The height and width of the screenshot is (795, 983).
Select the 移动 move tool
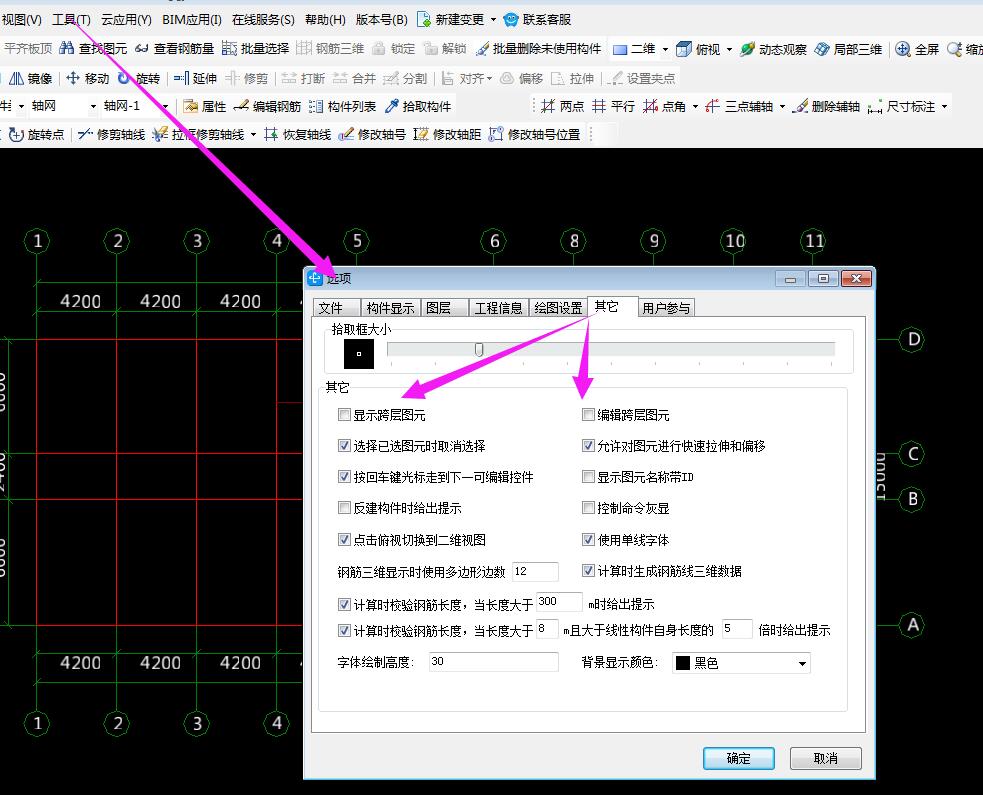click(x=88, y=78)
